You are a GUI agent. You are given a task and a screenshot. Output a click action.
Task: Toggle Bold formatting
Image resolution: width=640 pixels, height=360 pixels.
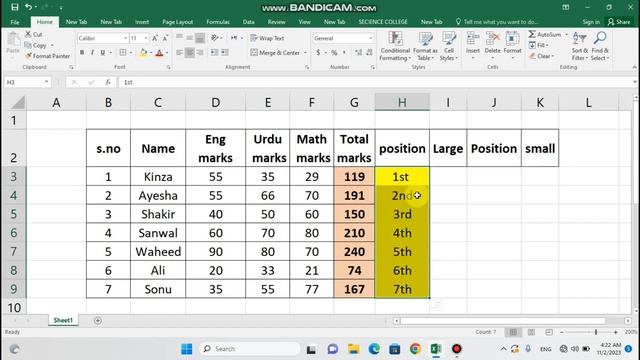coord(82,53)
